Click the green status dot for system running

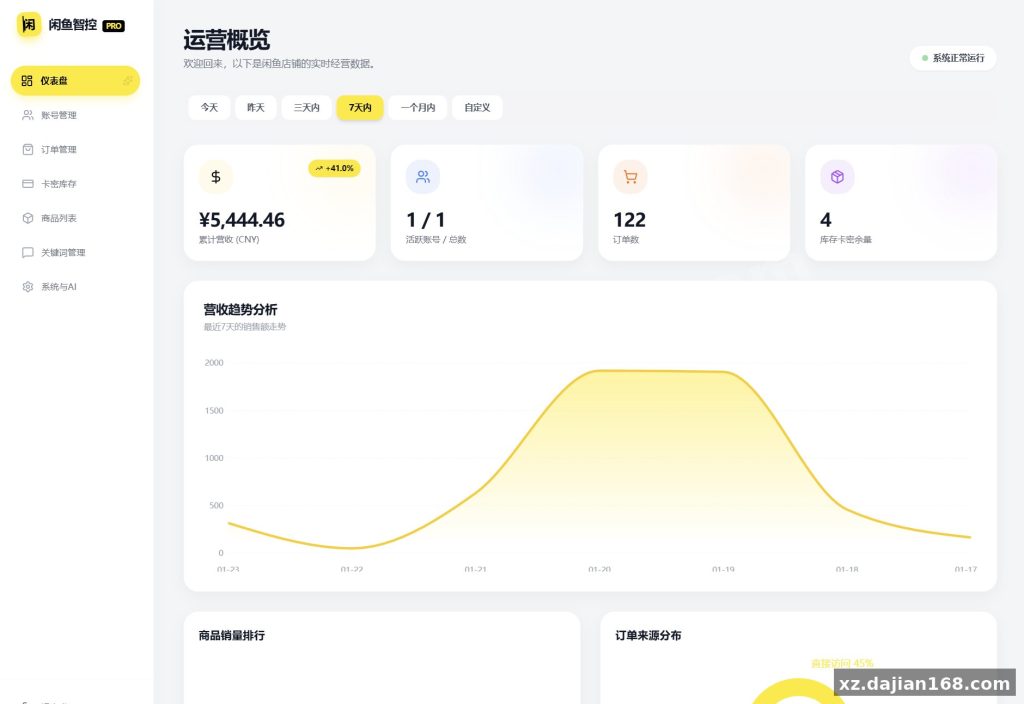(924, 58)
